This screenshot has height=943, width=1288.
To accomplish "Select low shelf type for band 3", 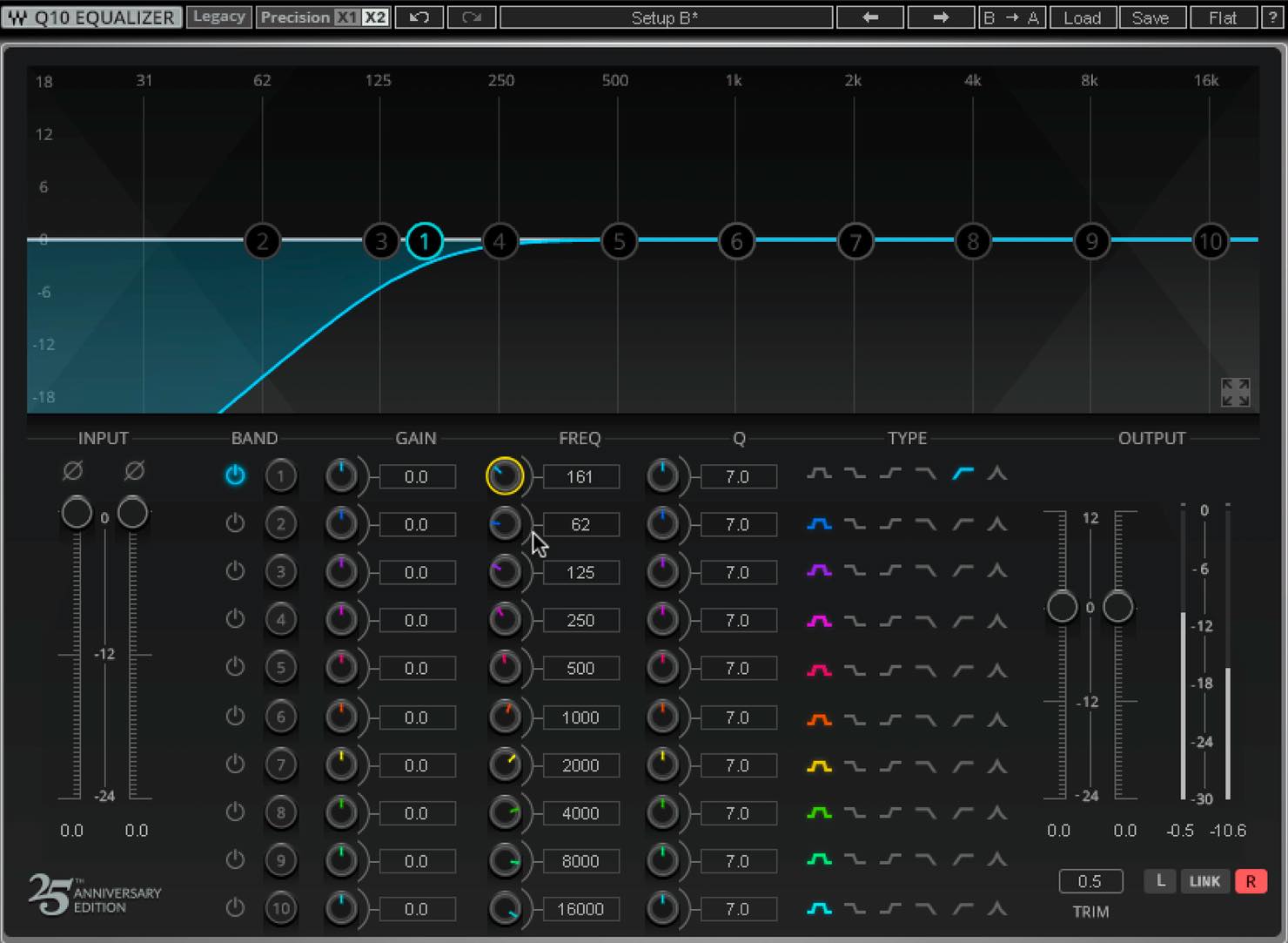I will click(x=855, y=571).
